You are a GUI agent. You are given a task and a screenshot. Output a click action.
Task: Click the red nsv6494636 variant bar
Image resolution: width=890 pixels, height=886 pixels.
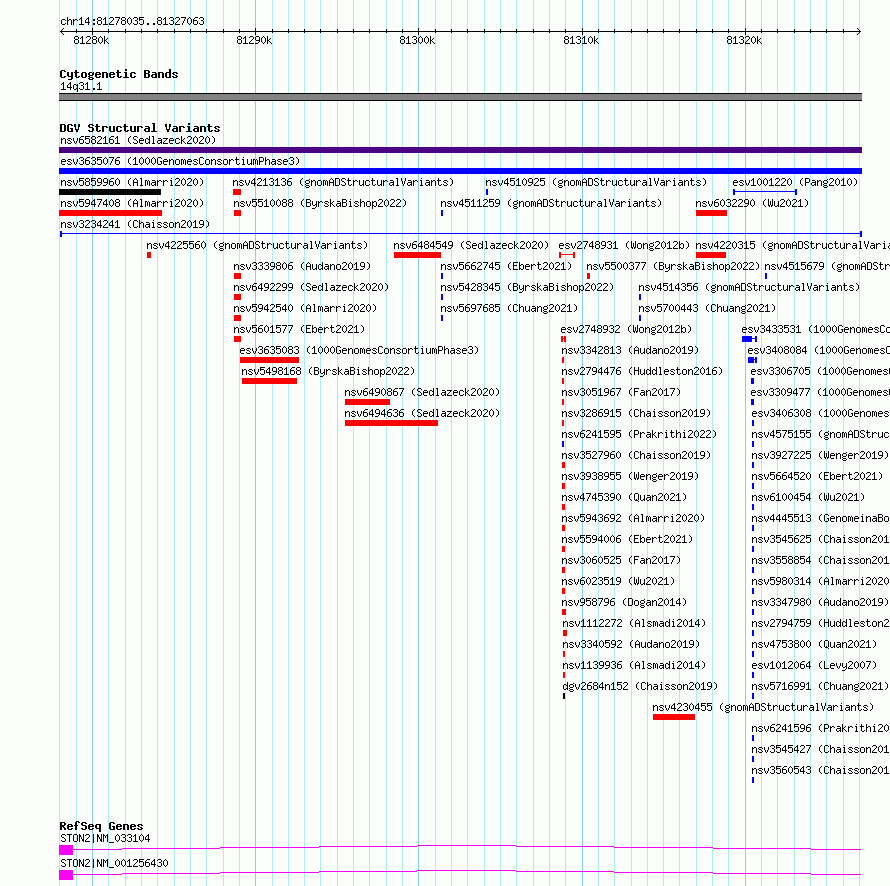pos(392,423)
